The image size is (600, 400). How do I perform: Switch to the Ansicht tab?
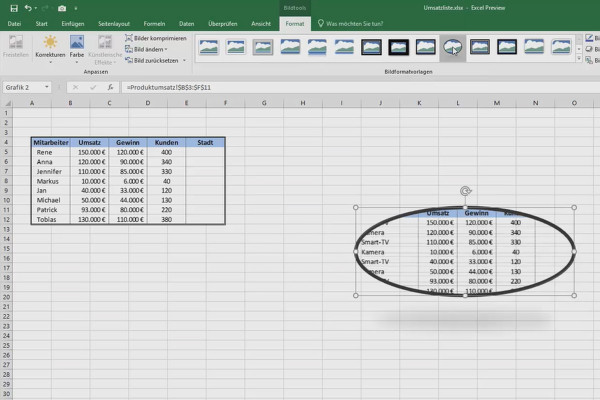(261, 24)
